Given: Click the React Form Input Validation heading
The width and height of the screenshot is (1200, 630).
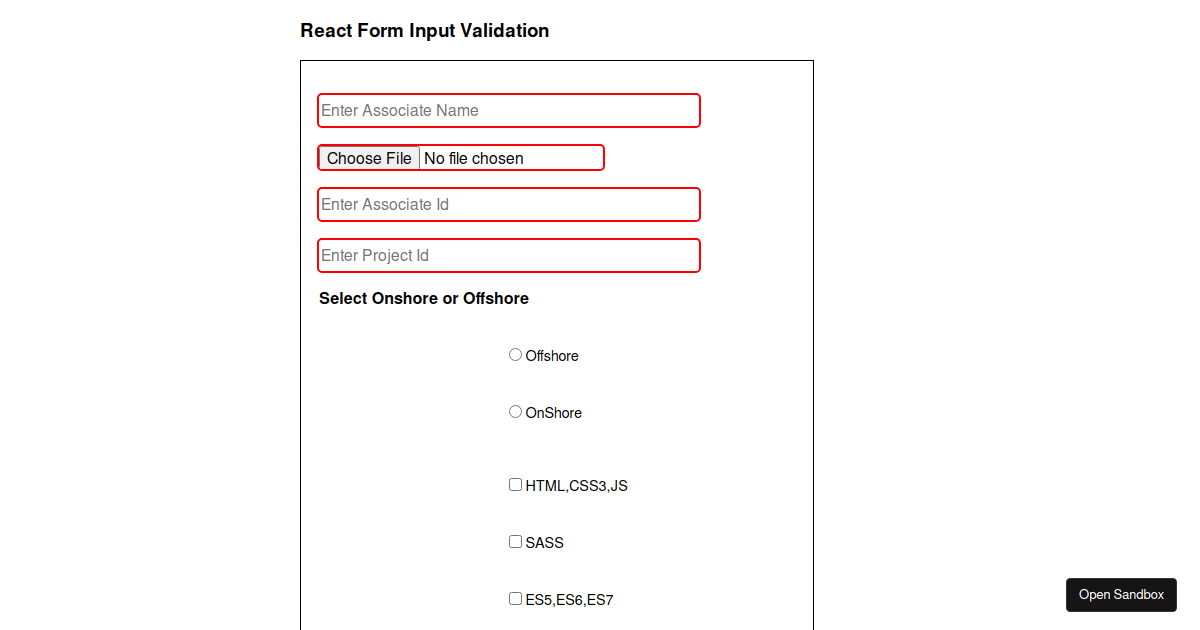Looking at the screenshot, I should pyautogui.click(x=424, y=30).
